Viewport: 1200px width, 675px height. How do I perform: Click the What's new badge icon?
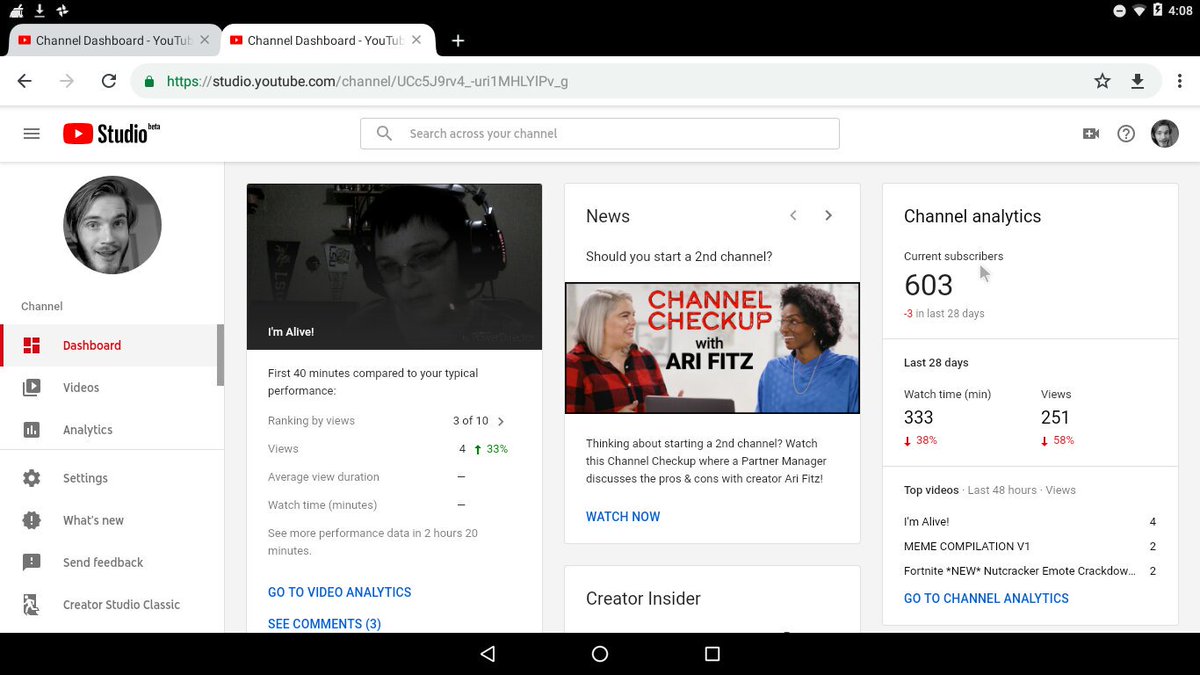32,520
